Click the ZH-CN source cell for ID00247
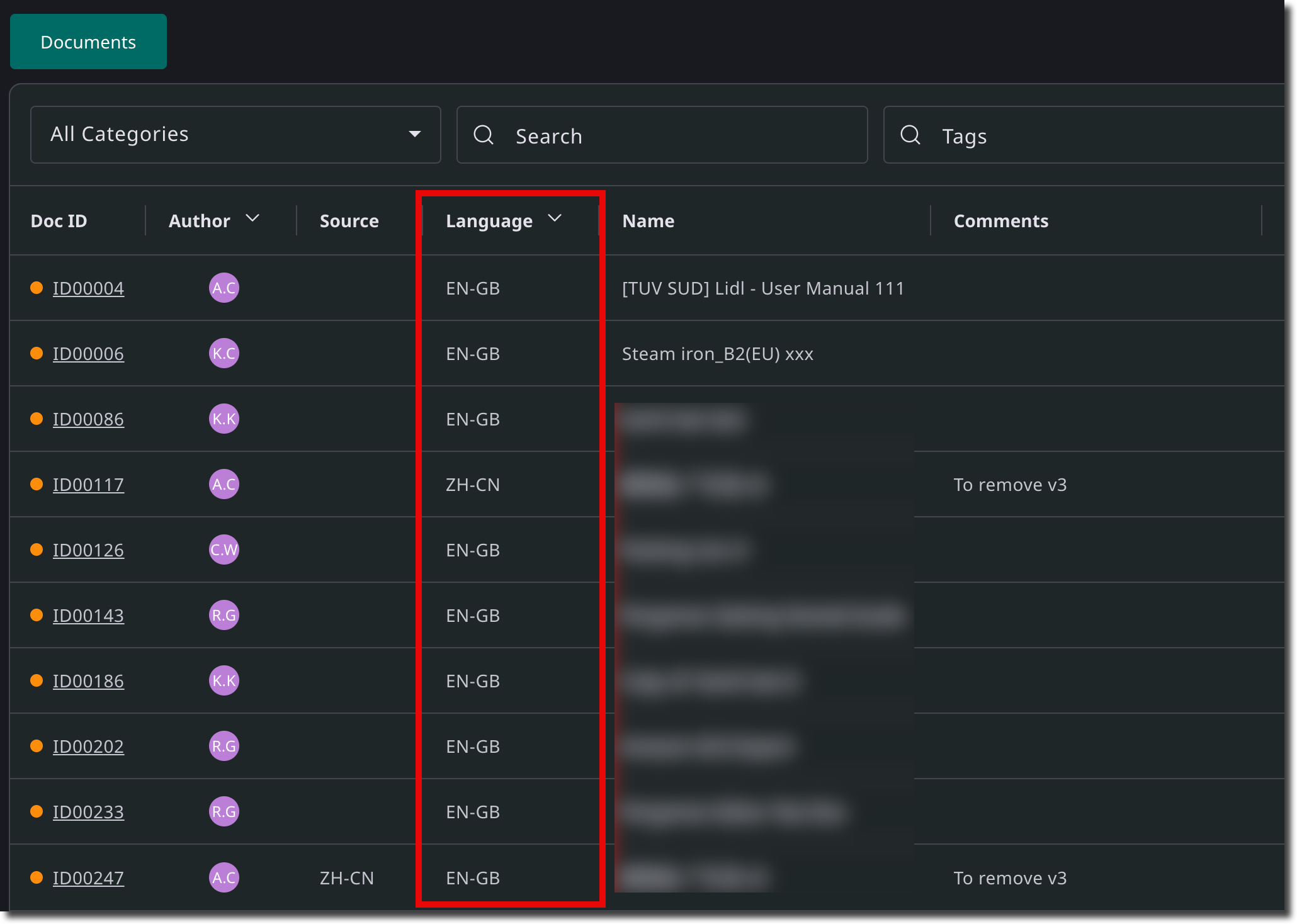Screen dimensions: 1297x924 point(347,878)
